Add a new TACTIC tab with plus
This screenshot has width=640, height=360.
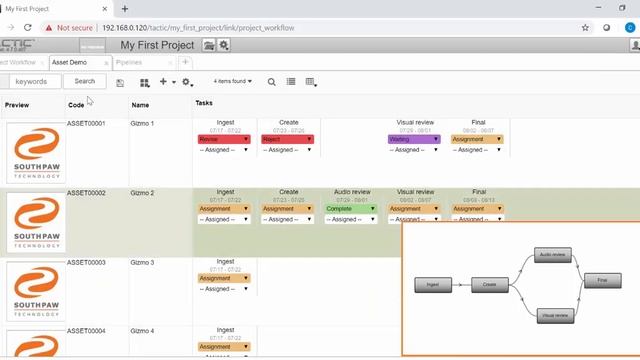[185, 62]
